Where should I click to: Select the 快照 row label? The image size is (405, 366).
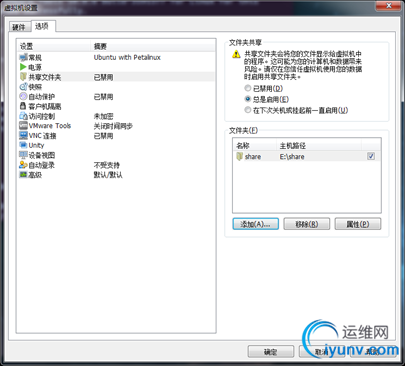(x=35, y=87)
